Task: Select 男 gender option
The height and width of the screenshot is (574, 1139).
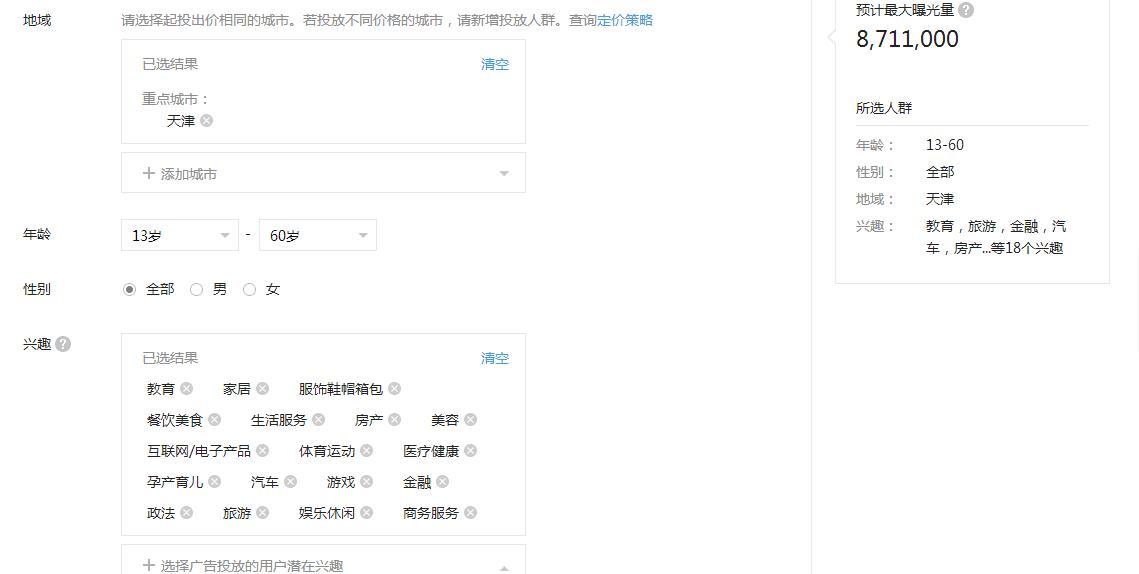Action: pos(196,289)
